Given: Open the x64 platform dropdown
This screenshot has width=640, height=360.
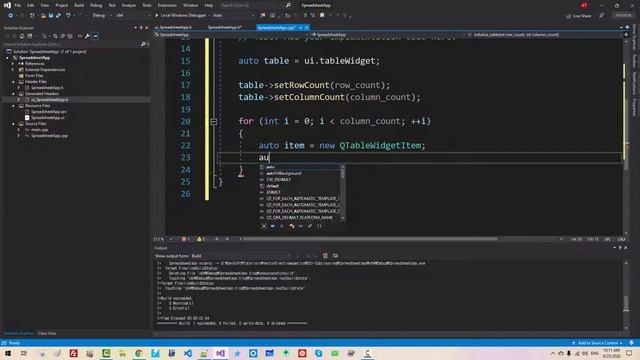Looking at the screenshot, I should [133, 16].
